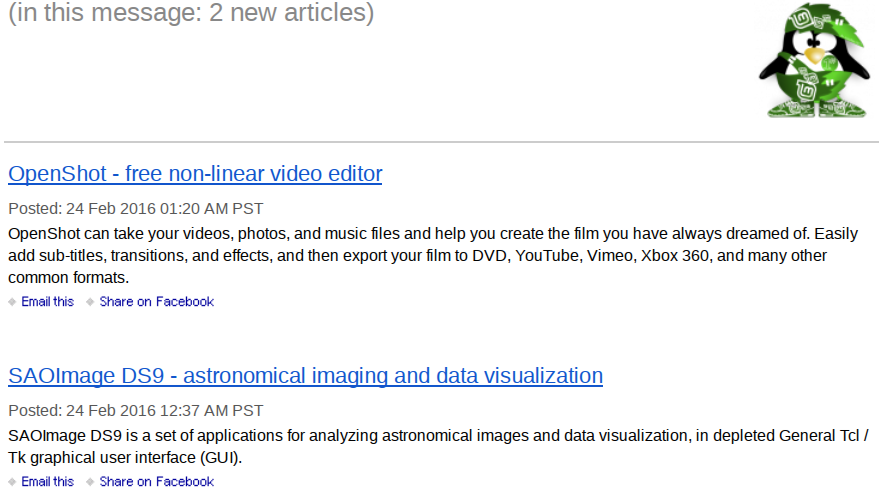Click the bullet icon beside SAOImage's Email this
The width and height of the screenshot is (884, 495).
tap(12, 482)
